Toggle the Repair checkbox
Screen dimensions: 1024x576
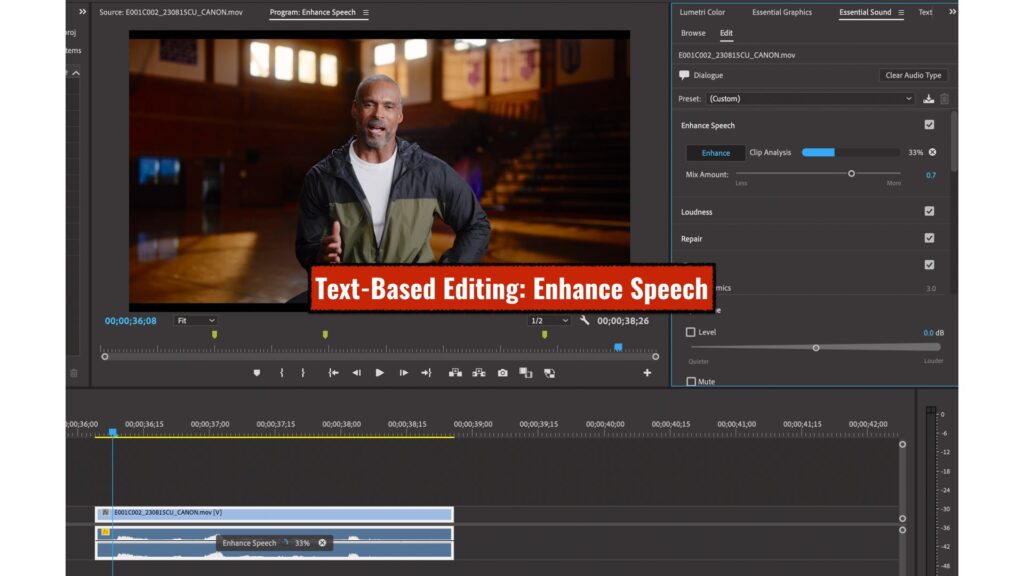929,238
